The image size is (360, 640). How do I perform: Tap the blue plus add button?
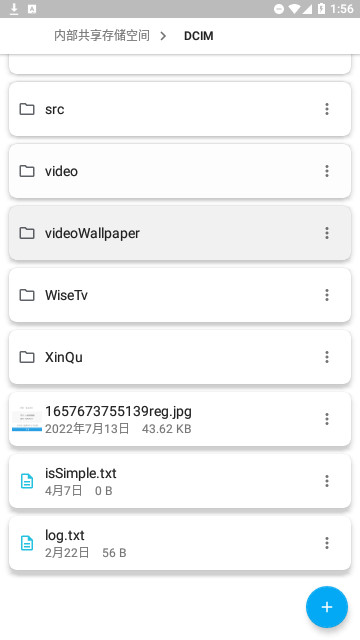point(327,607)
